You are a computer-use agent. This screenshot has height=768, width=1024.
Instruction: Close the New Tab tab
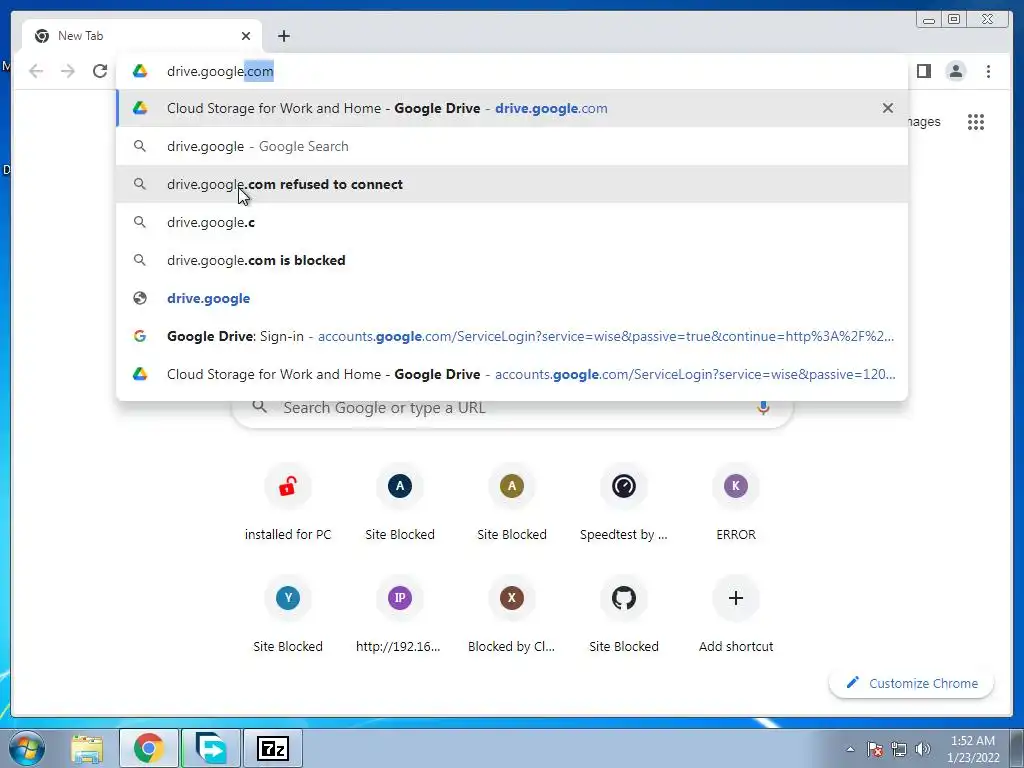click(x=246, y=36)
